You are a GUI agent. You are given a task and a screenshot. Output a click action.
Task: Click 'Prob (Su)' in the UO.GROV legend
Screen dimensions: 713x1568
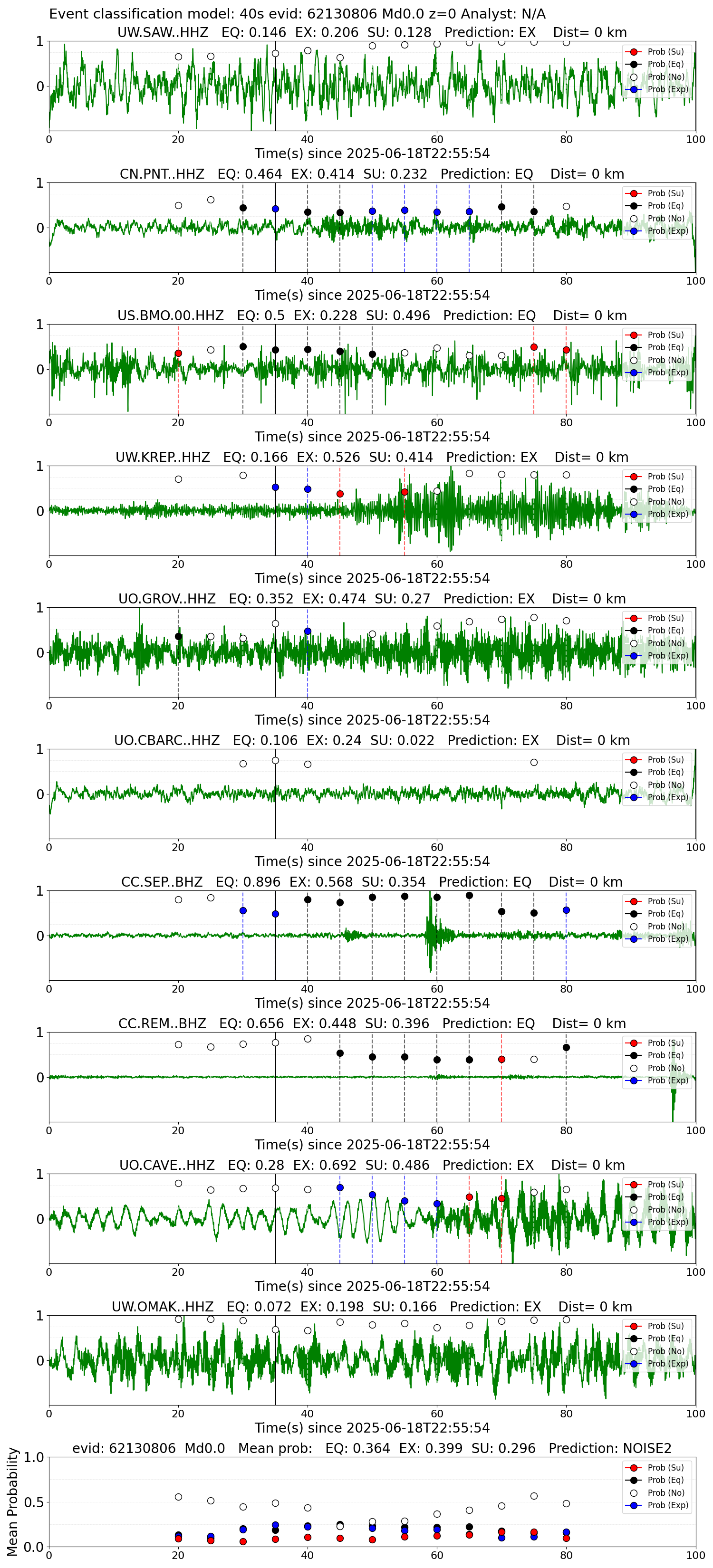click(x=665, y=618)
